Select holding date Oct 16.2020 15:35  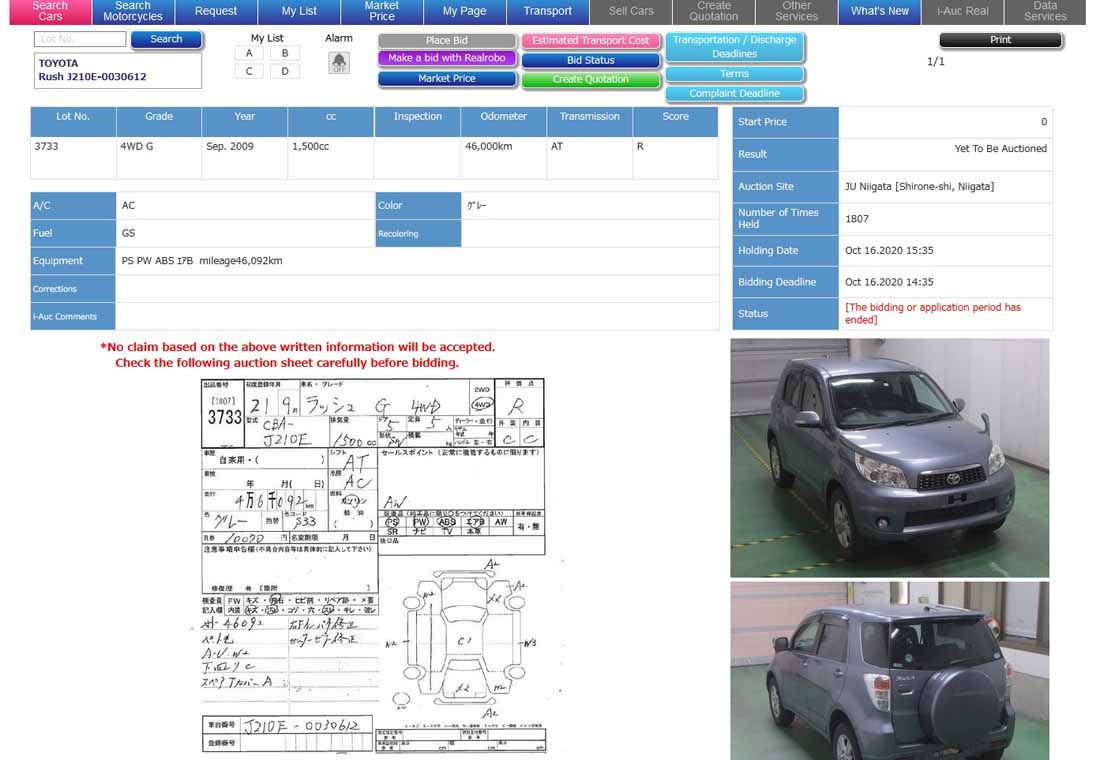pyautogui.click(x=889, y=251)
